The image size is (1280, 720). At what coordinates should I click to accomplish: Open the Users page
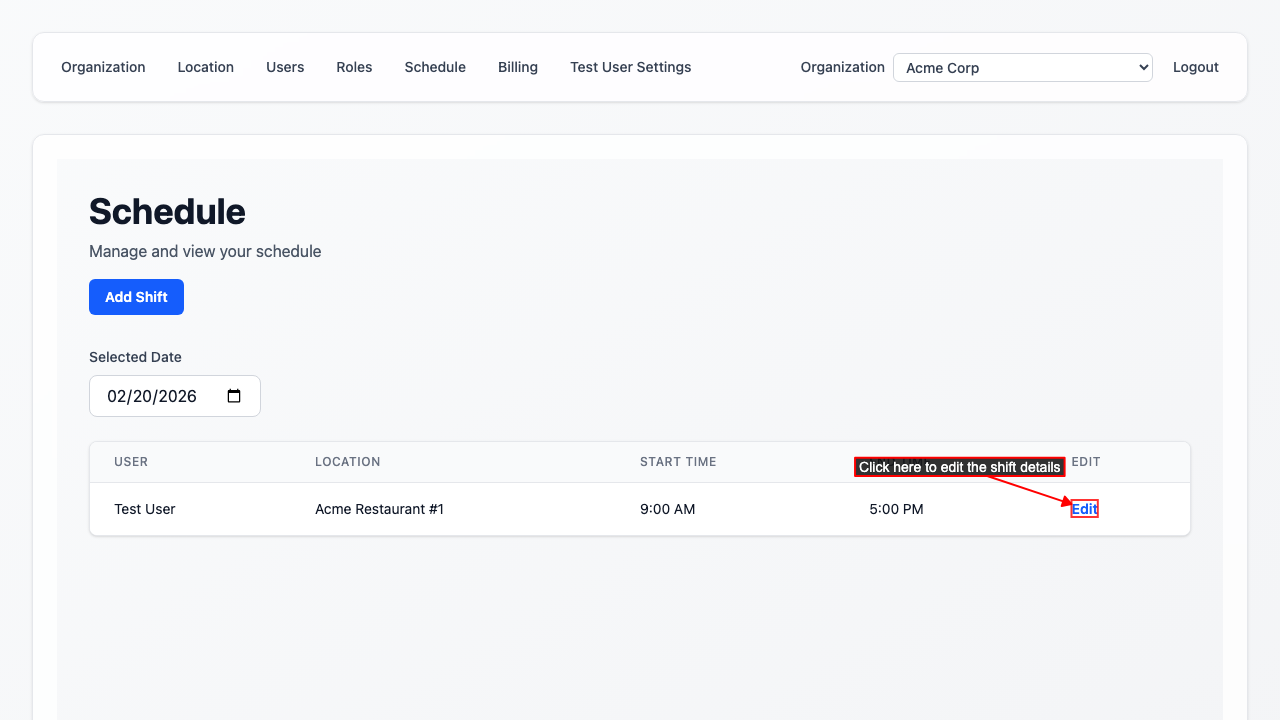point(285,67)
